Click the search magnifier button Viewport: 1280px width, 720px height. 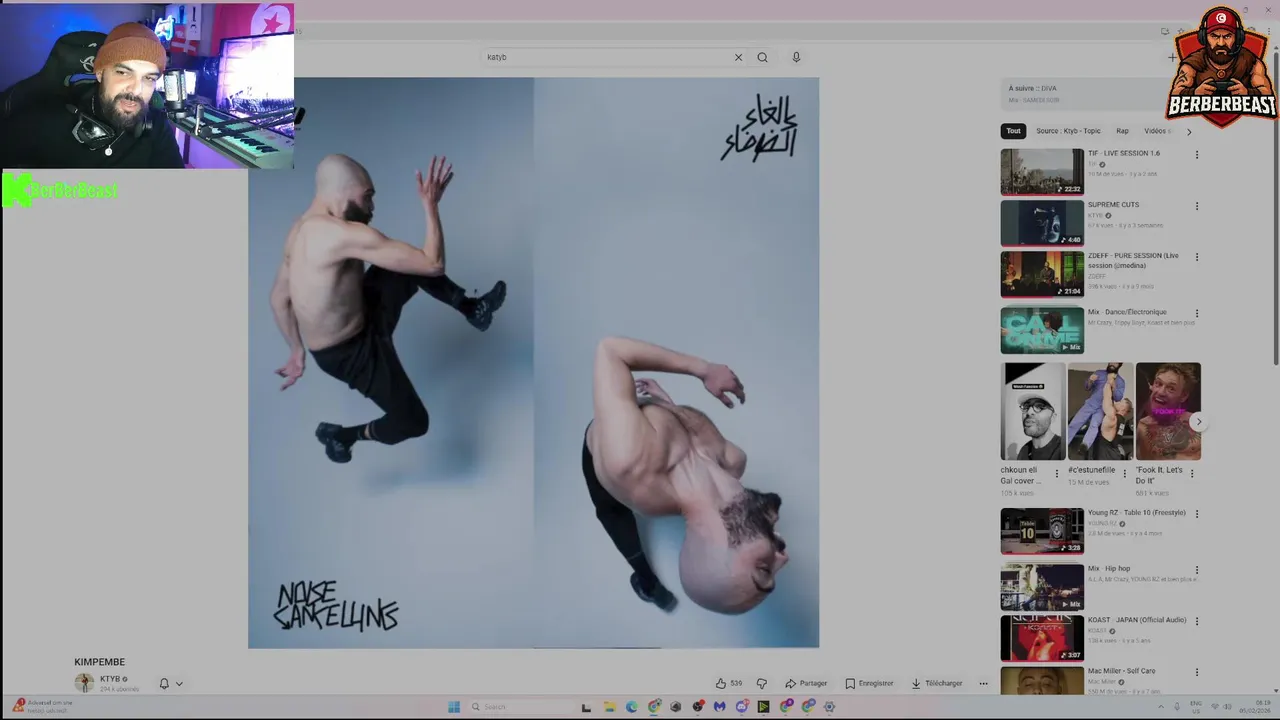[762, 57]
